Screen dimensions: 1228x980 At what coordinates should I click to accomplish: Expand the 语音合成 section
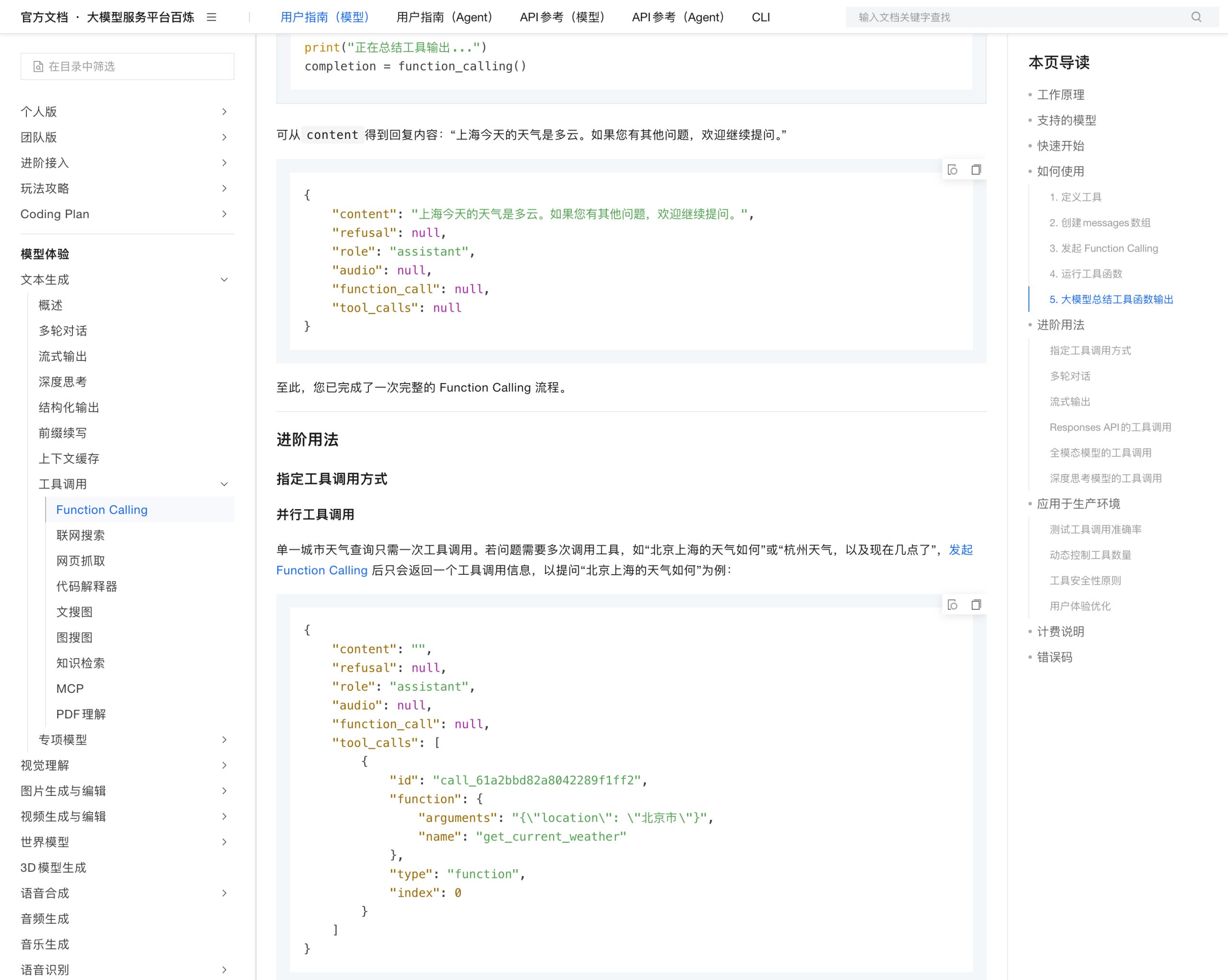[224, 893]
